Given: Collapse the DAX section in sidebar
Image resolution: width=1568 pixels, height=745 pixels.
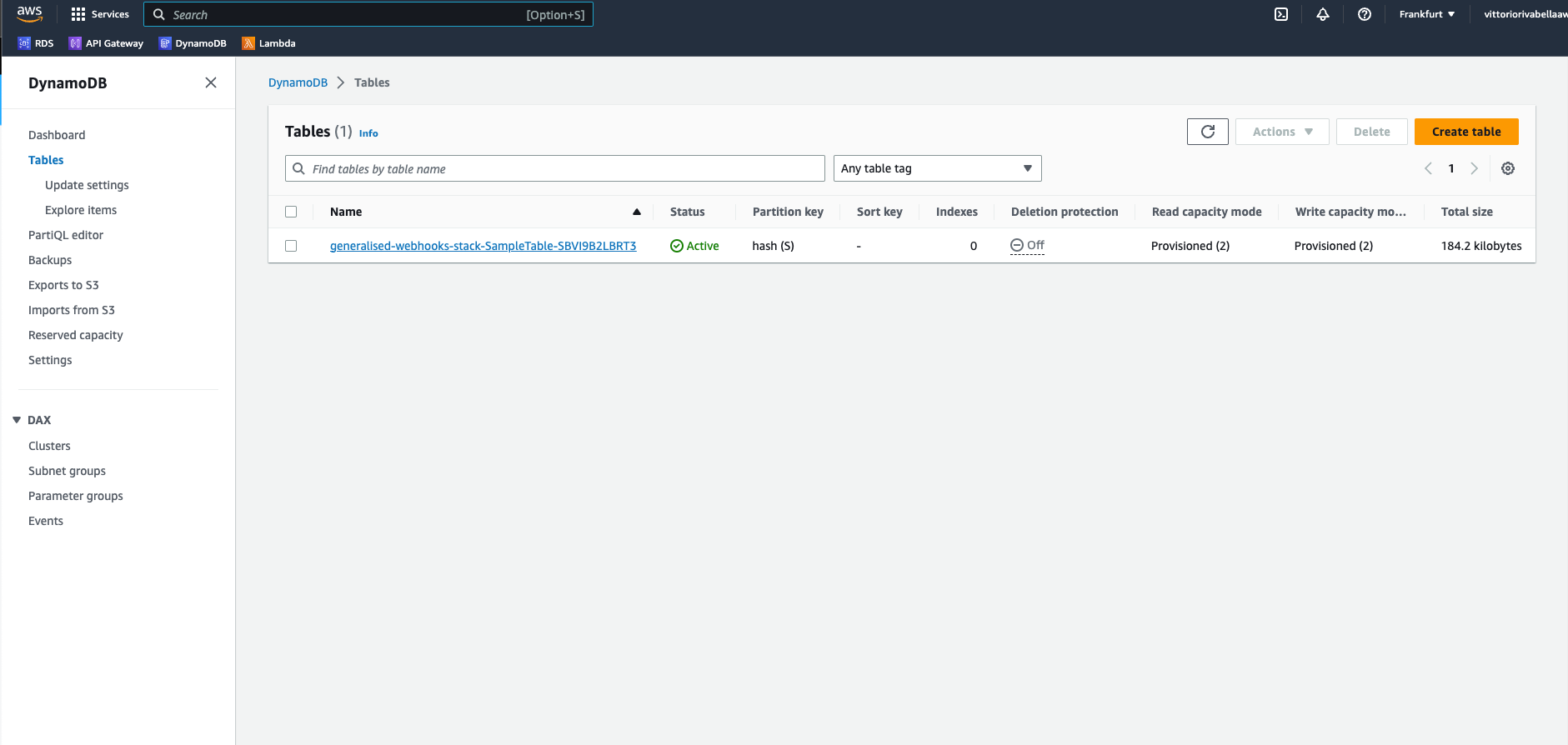Looking at the screenshot, I should [17, 420].
